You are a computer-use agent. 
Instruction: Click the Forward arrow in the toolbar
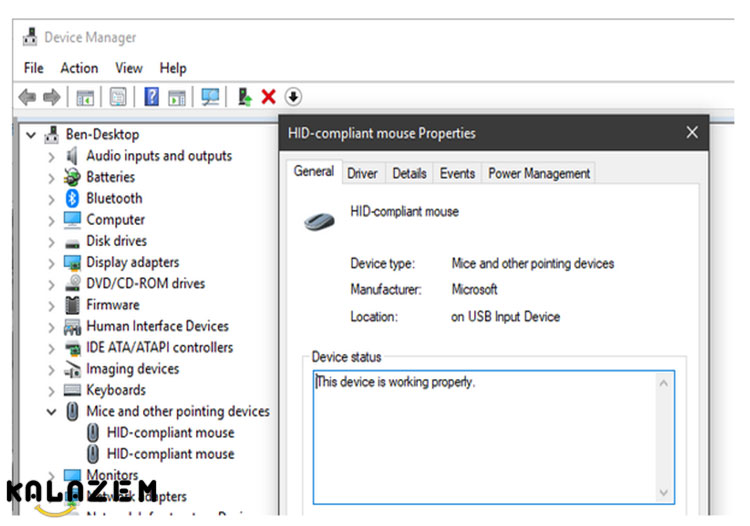[x=51, y=97]
